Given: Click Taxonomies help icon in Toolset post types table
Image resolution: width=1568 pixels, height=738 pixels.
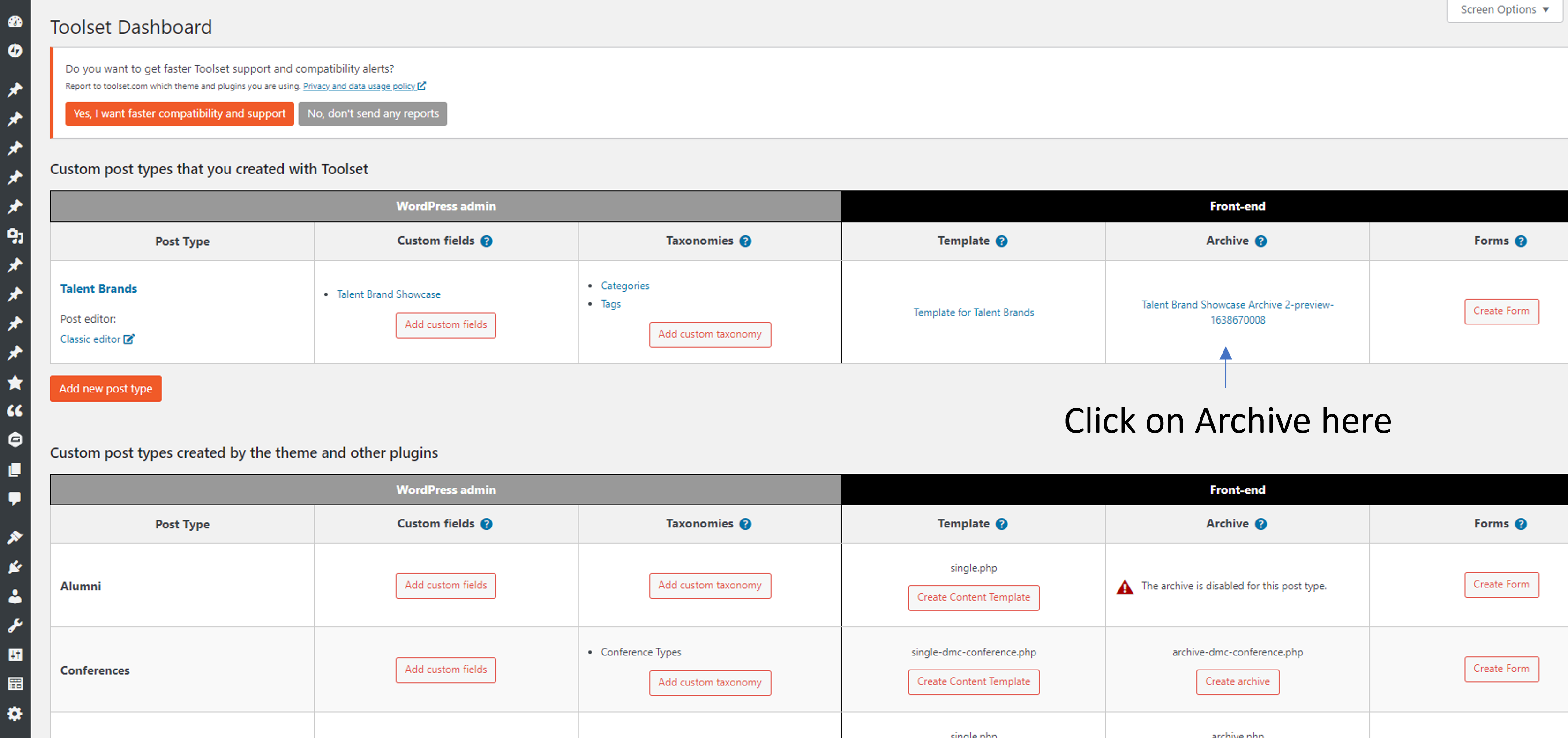Looking at the screenshot, I should tap(745, 241).
